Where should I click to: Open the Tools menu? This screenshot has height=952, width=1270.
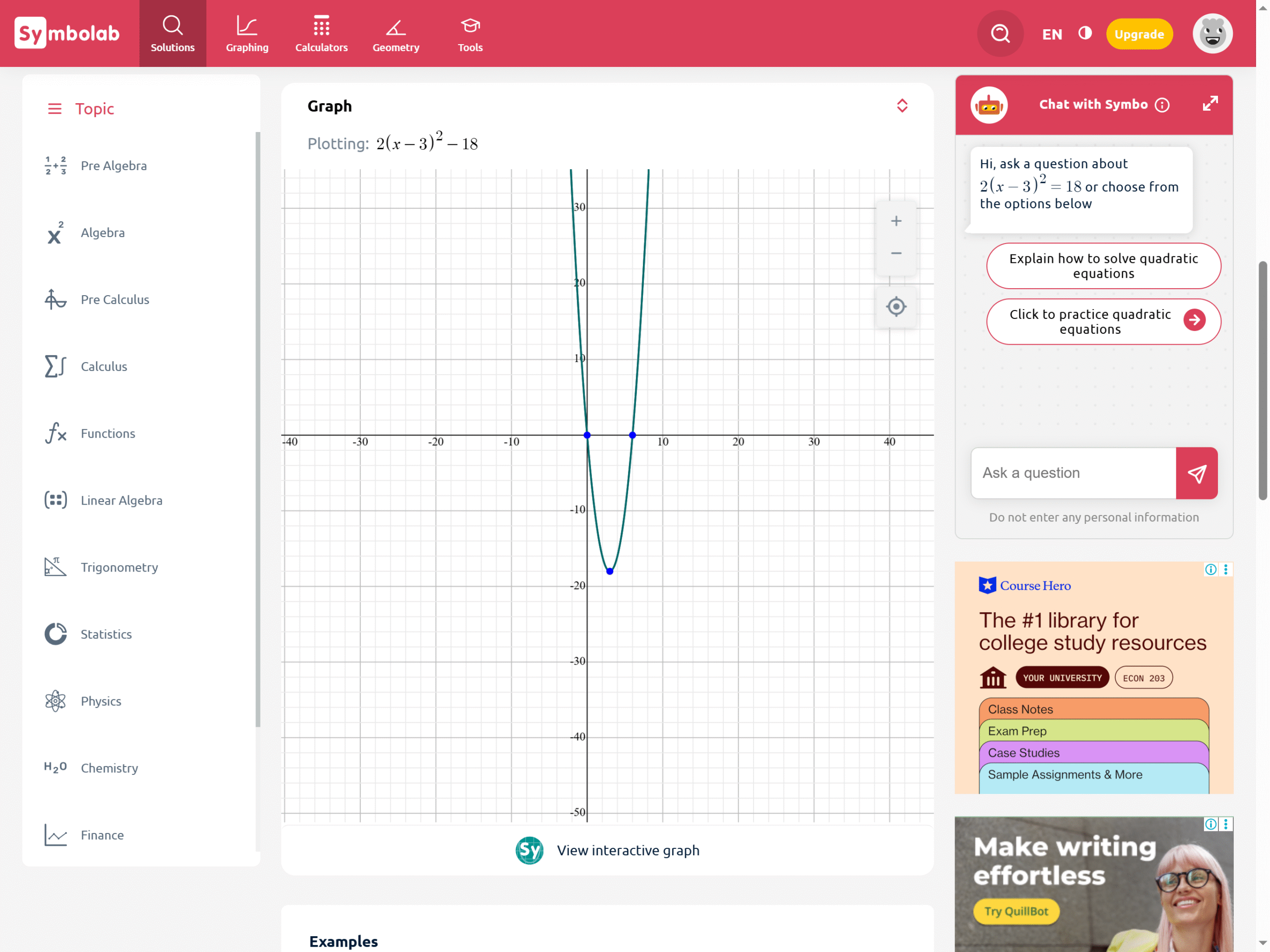click(470, 33)
